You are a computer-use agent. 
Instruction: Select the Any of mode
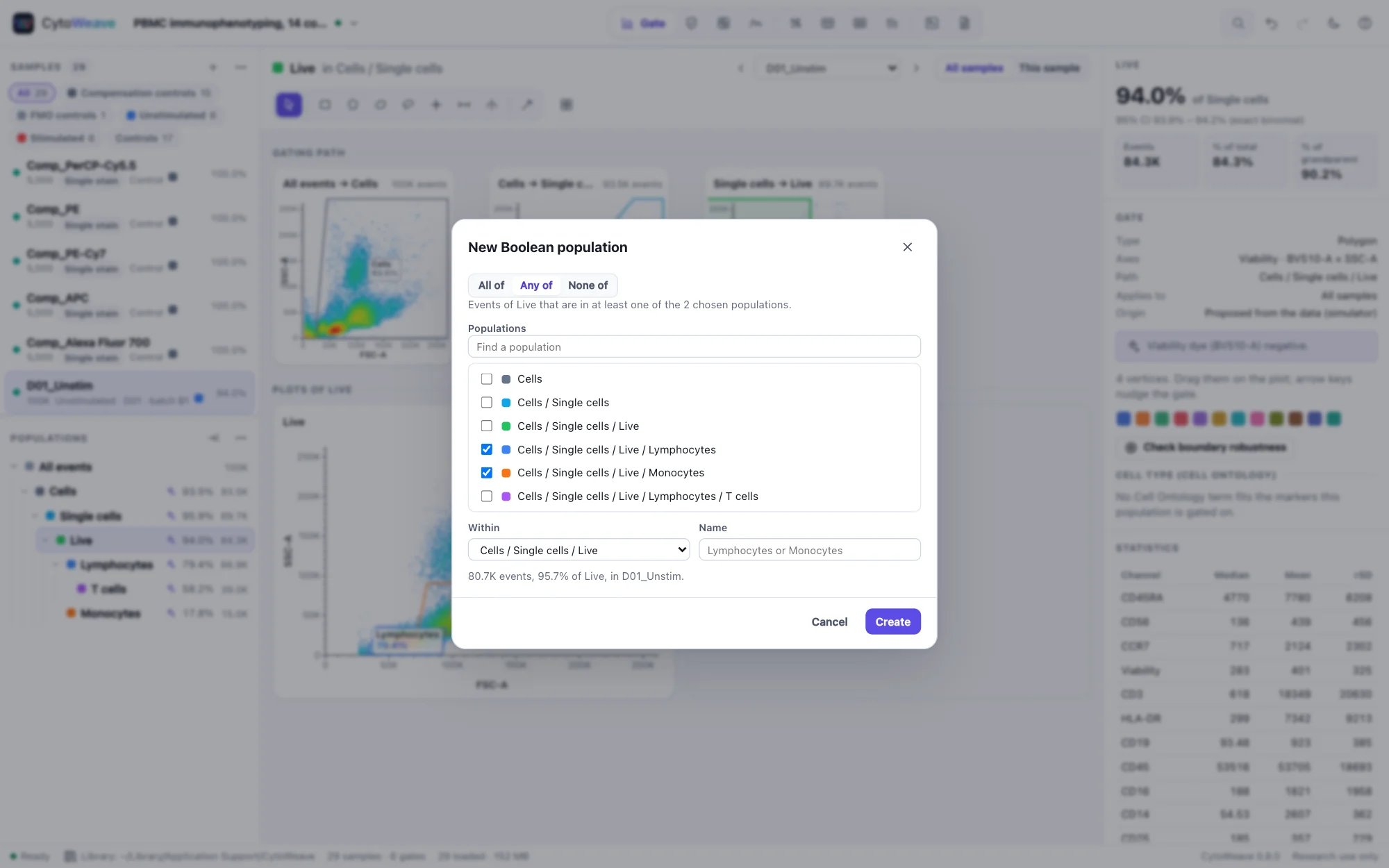(536, 285)
